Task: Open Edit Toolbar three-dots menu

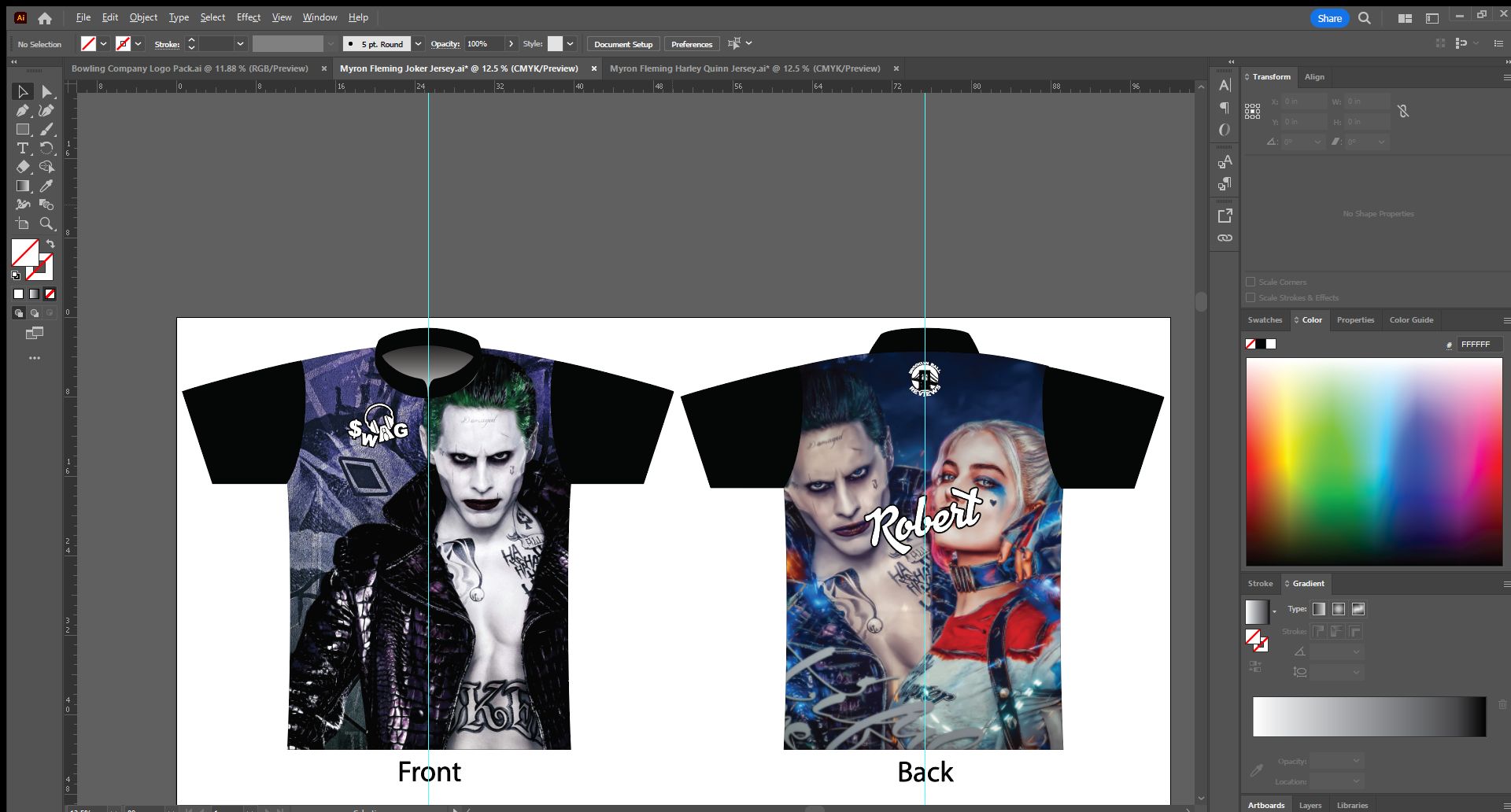Action: pyautogui.click(x=35, y=358)
